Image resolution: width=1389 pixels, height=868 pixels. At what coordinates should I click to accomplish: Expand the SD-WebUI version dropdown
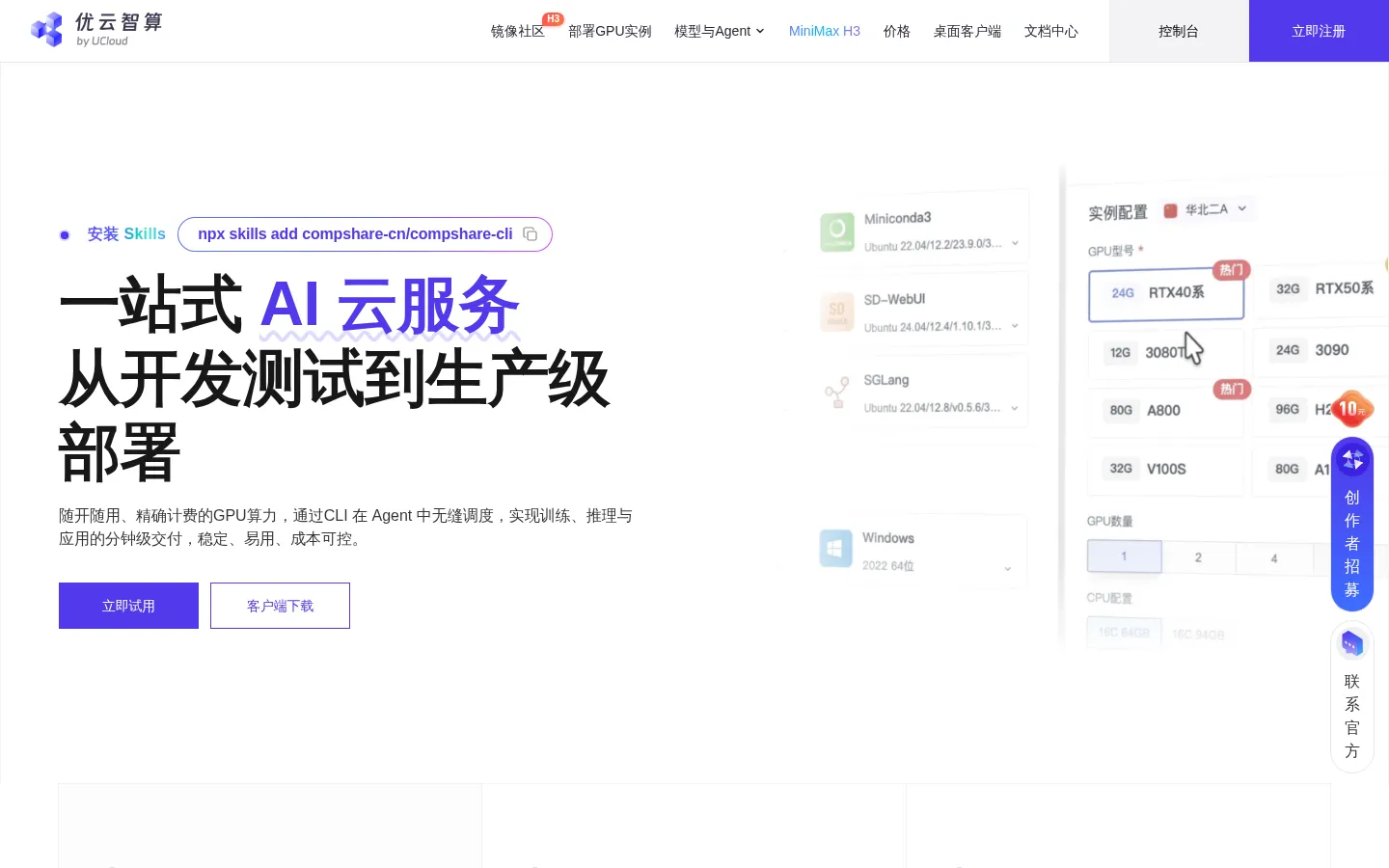[x=1015, y=326]
